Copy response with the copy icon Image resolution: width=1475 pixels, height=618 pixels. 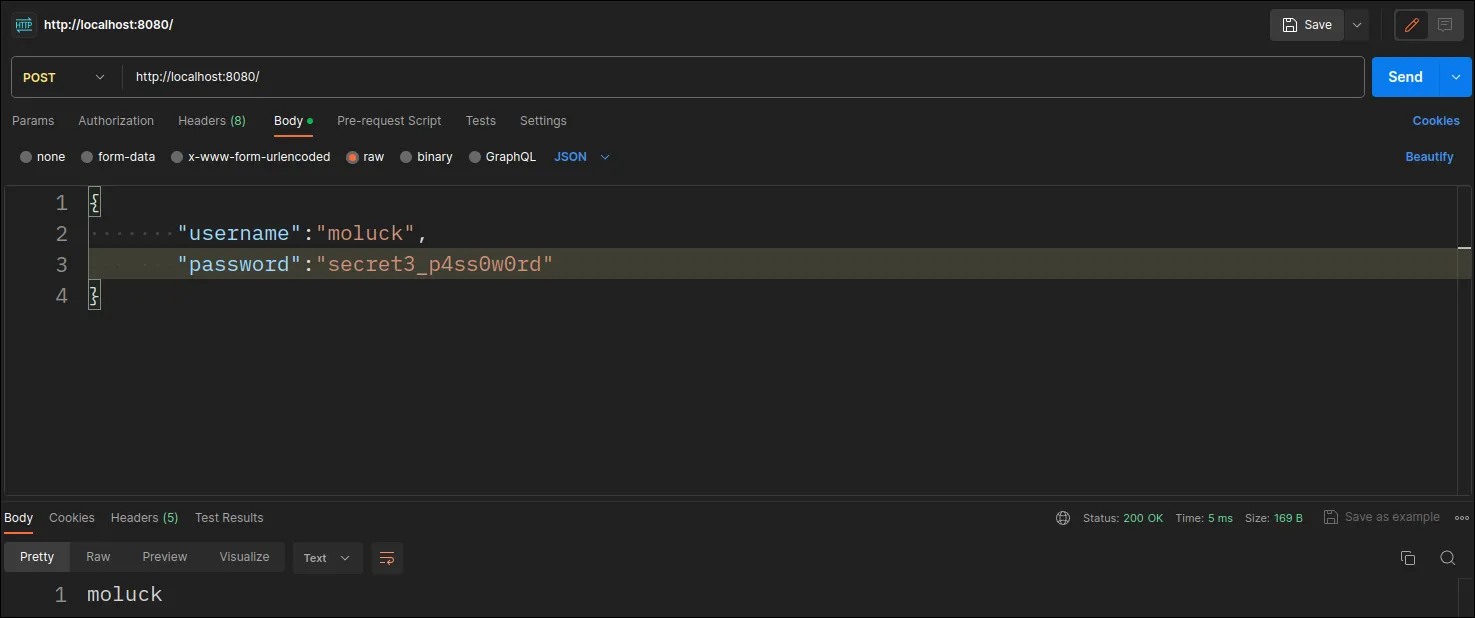(1408, 558)
